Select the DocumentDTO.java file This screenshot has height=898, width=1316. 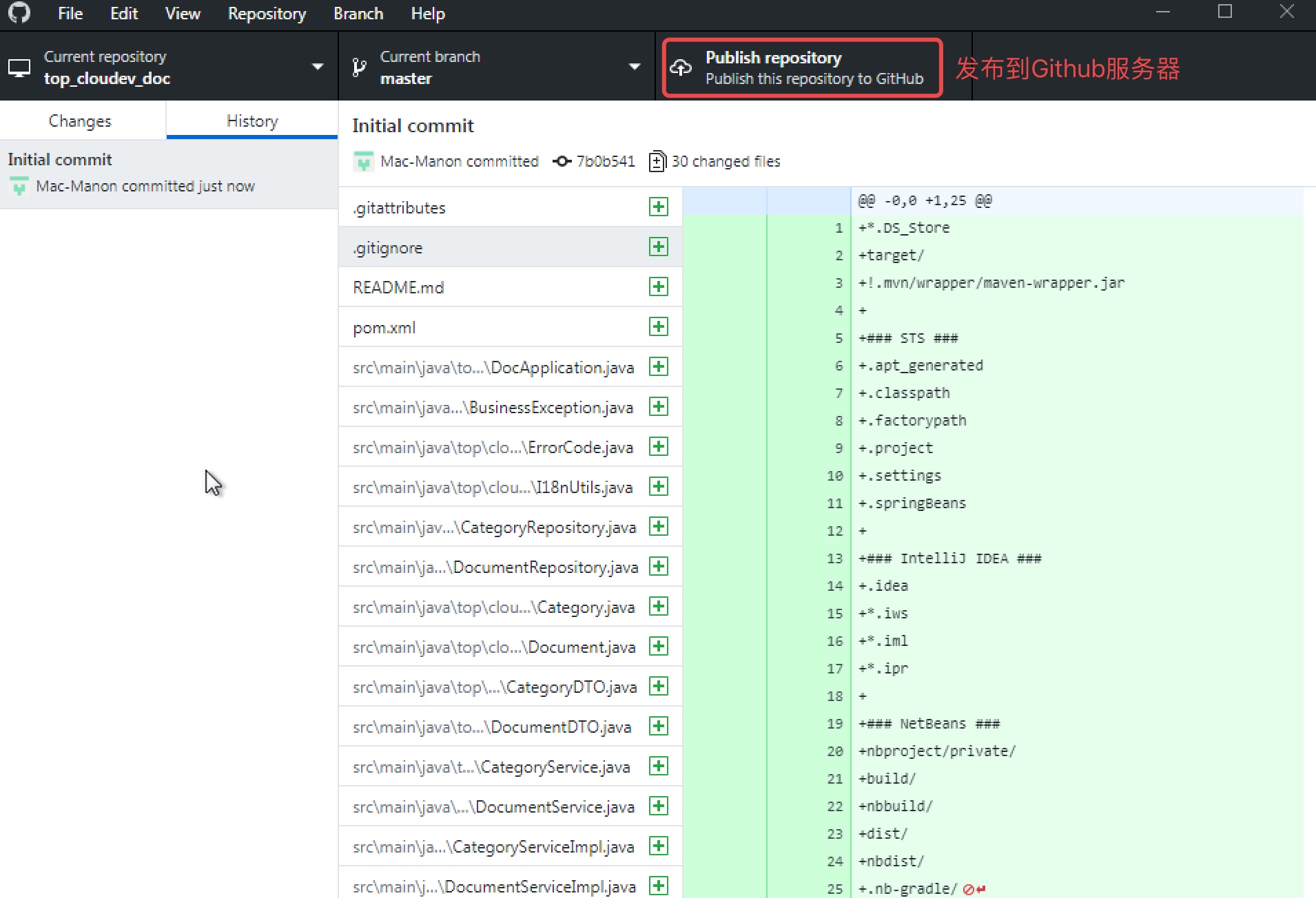(x=511, y=727)
